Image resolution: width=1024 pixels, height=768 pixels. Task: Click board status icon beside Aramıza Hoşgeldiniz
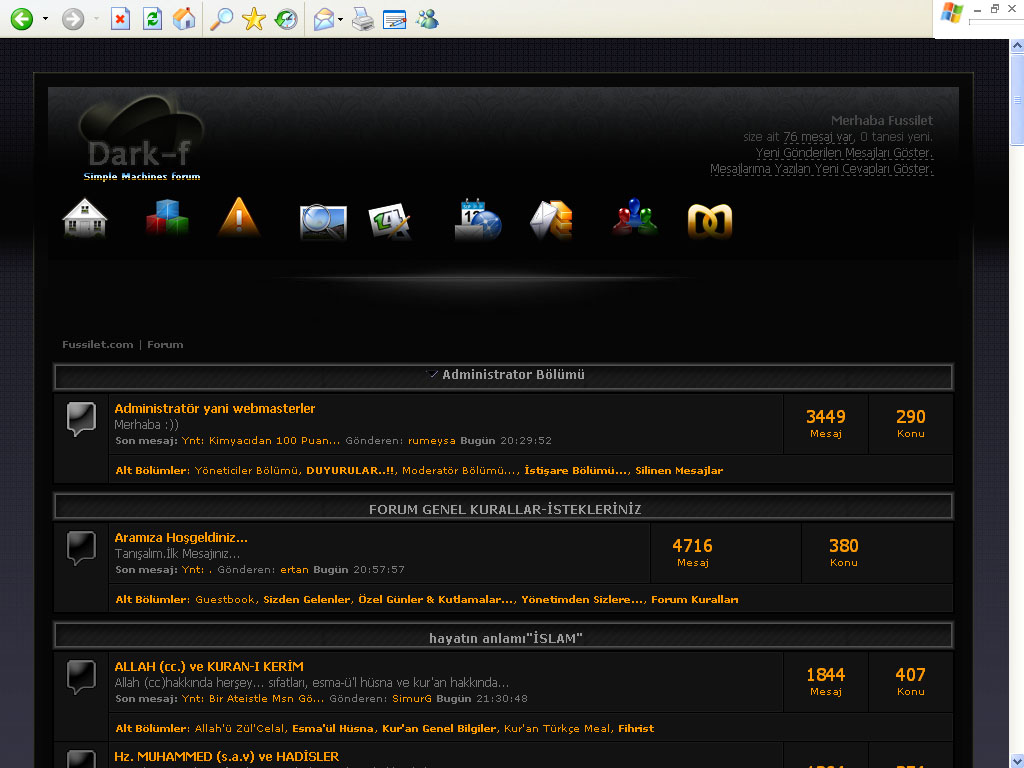82,547
